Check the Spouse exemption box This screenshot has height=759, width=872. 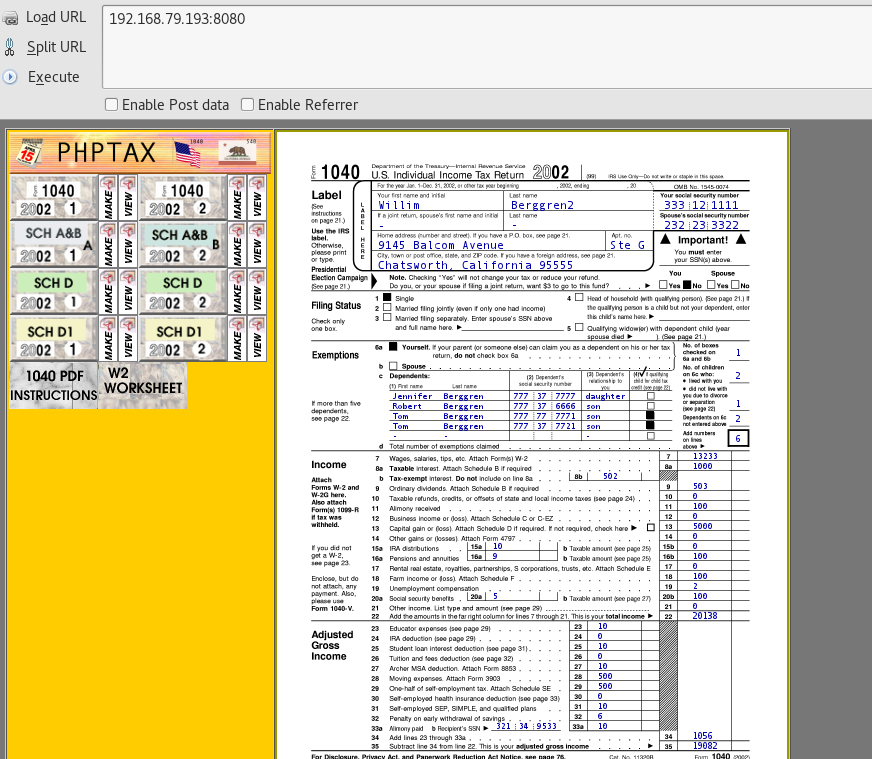point(393,366)
